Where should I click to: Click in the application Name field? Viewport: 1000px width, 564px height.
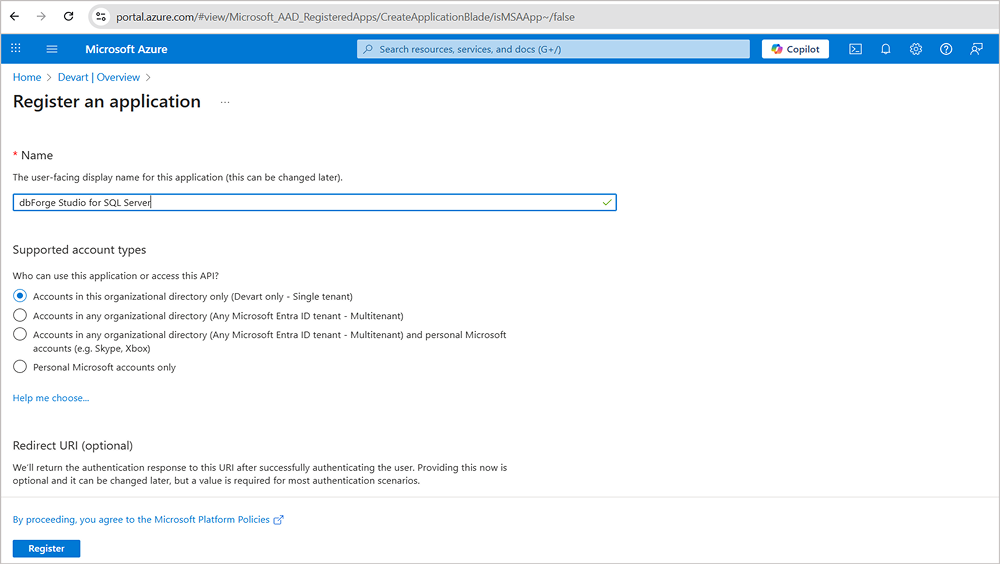(314, 202)
